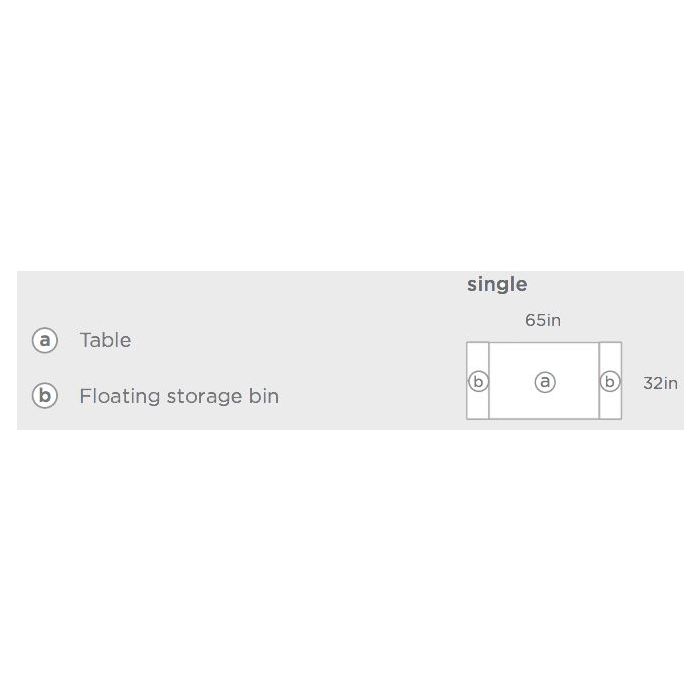
Task: Select the right "b" marker in the diagram
Action: (610, 381)
